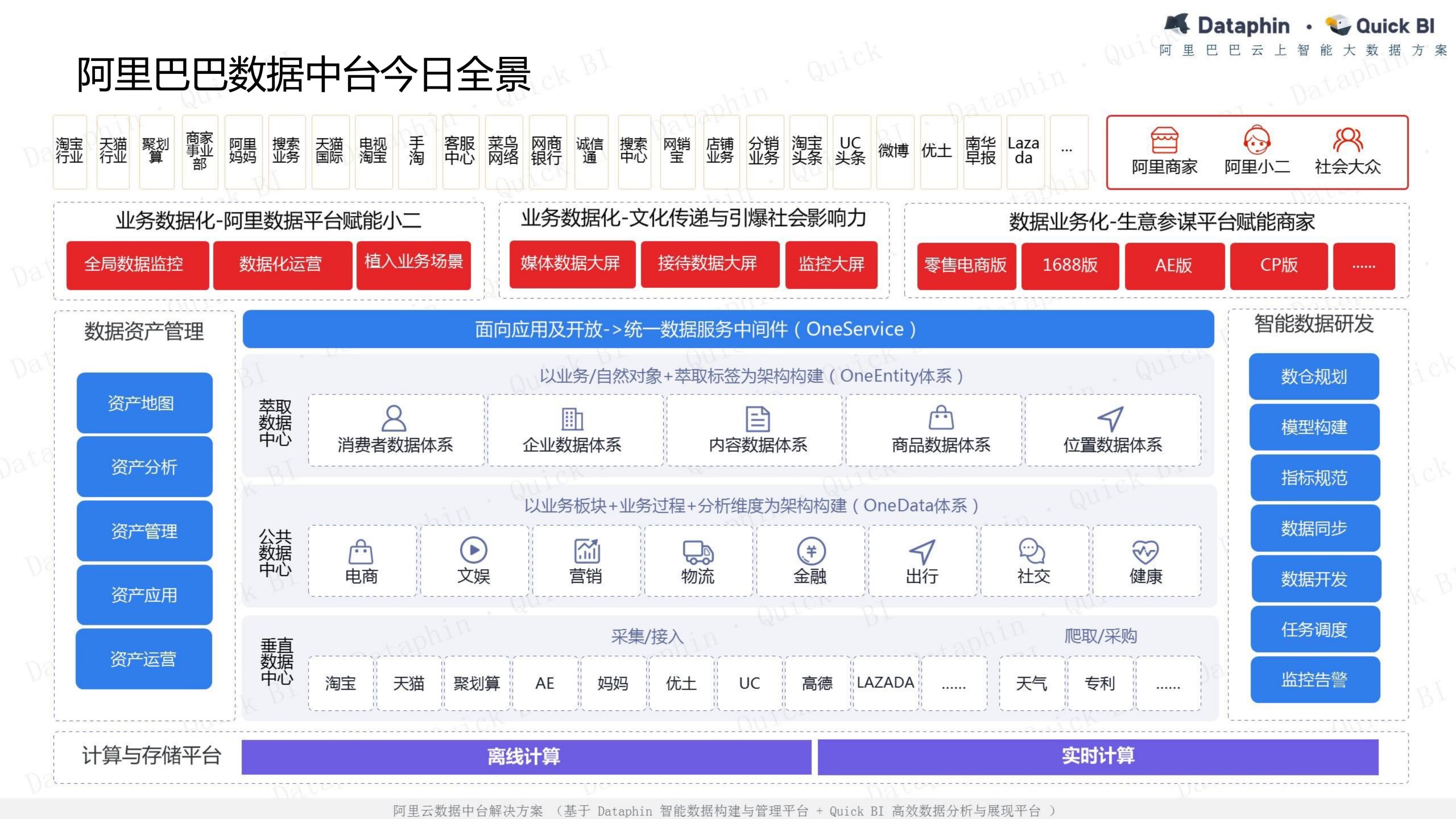Viewport: 1456px width, 819px height.
Task: Click the 社会大众 people icon
Action: coord(1347,140)
